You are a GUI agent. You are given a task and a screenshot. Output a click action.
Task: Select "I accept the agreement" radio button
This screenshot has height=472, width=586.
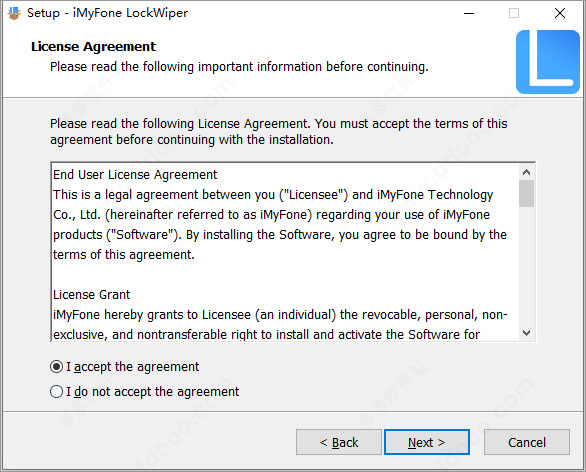[56, 367]
